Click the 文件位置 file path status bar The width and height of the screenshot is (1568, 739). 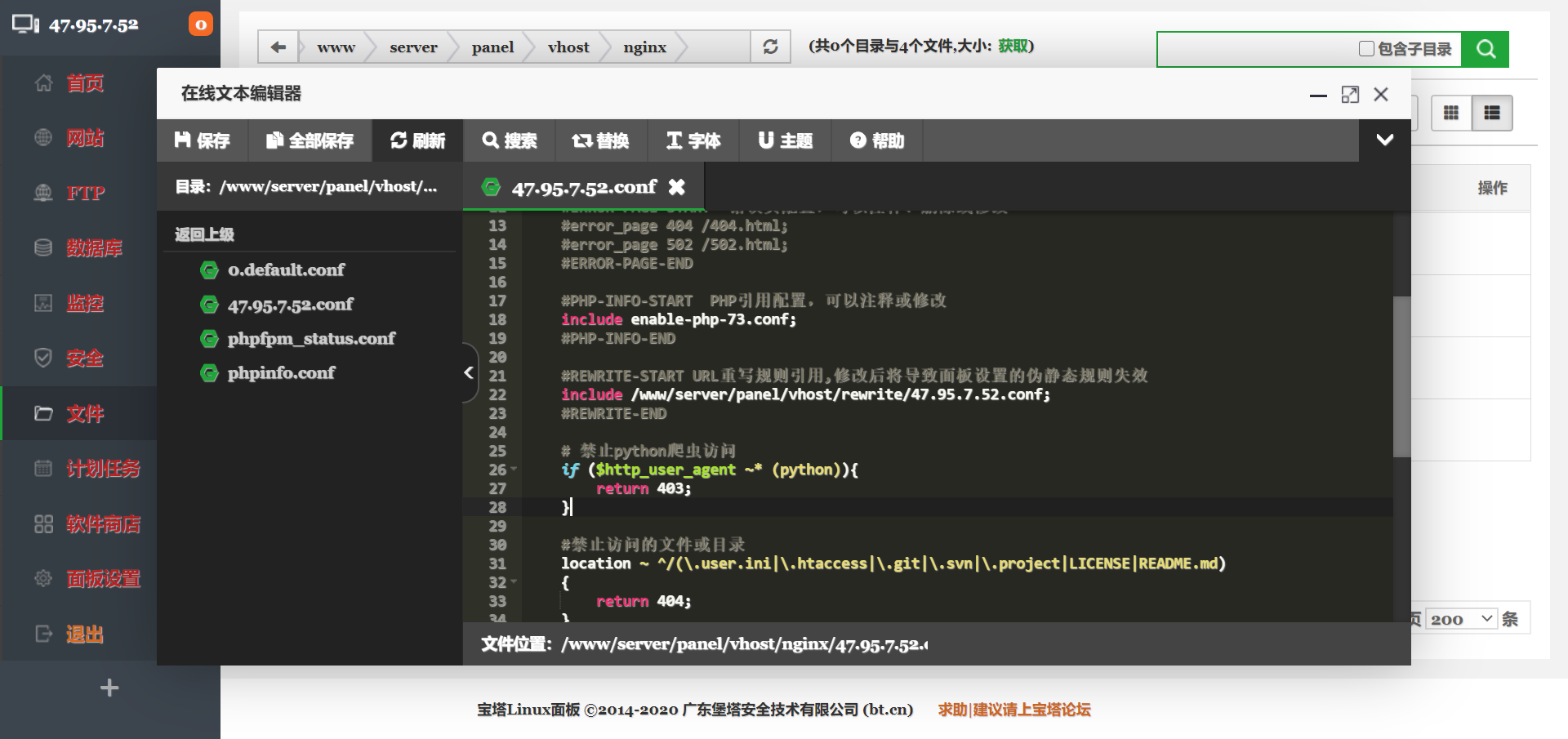pos(704,644)
